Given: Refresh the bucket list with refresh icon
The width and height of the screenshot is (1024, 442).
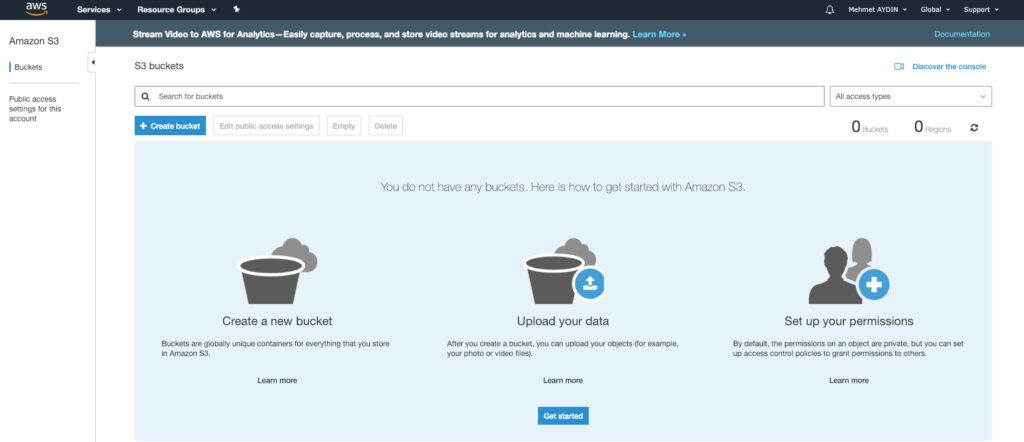Looking at the screenshot, I should pyautogui.click(x=974, y=128).
